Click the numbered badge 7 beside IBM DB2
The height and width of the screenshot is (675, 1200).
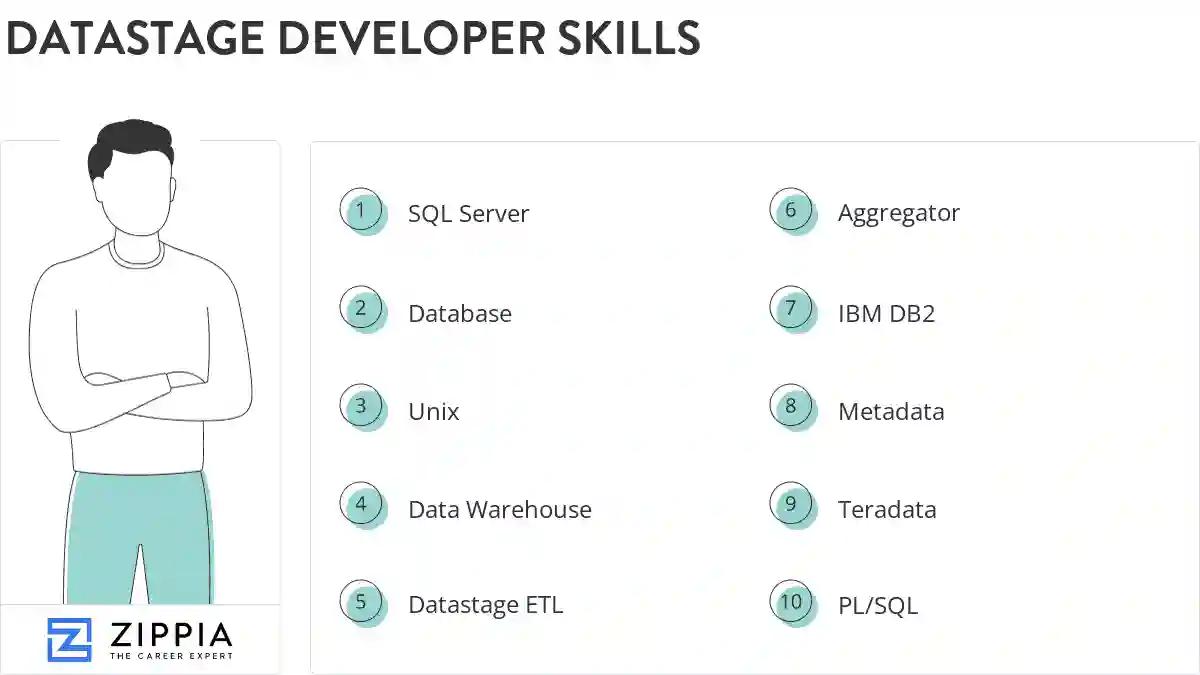tap(792, 309)
